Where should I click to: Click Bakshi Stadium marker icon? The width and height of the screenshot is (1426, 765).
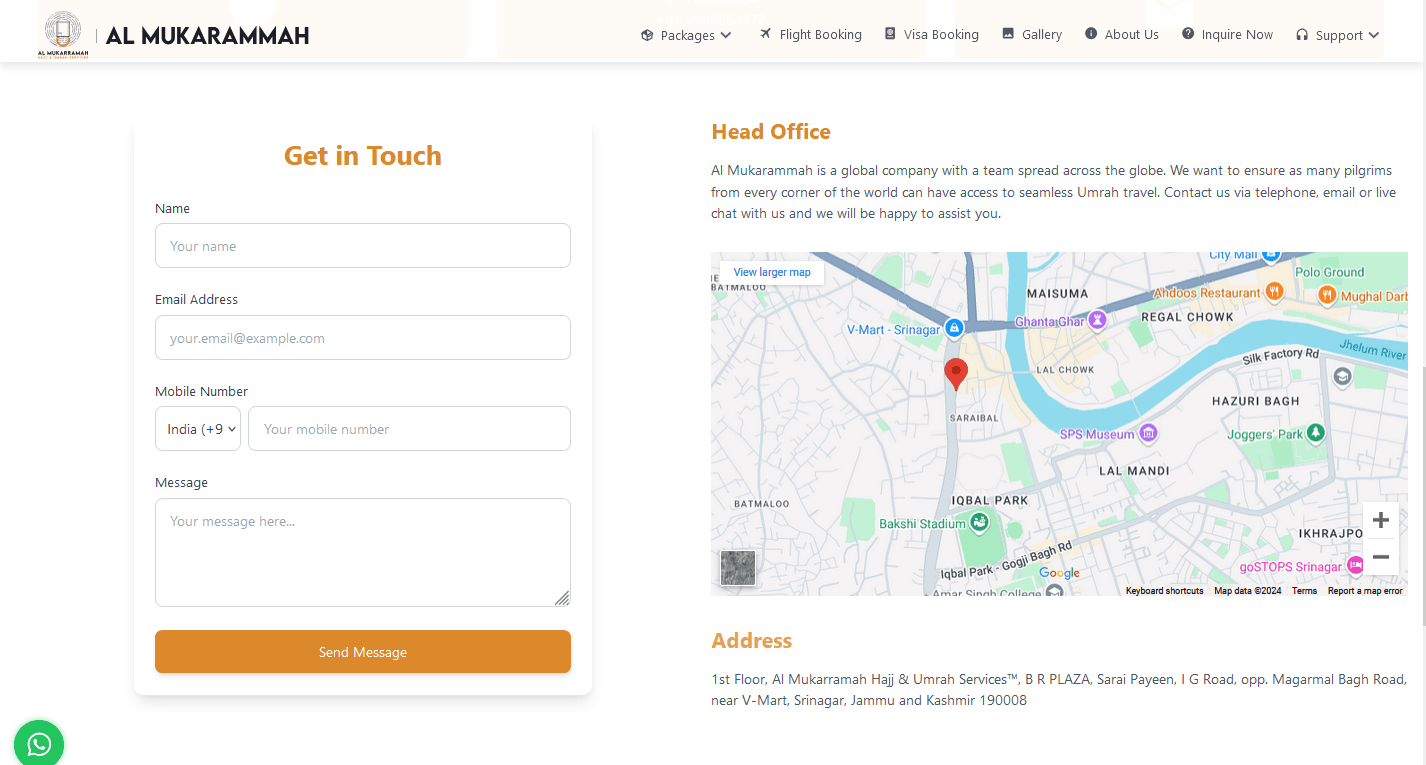pyautogui.click(x=980, y=522)
